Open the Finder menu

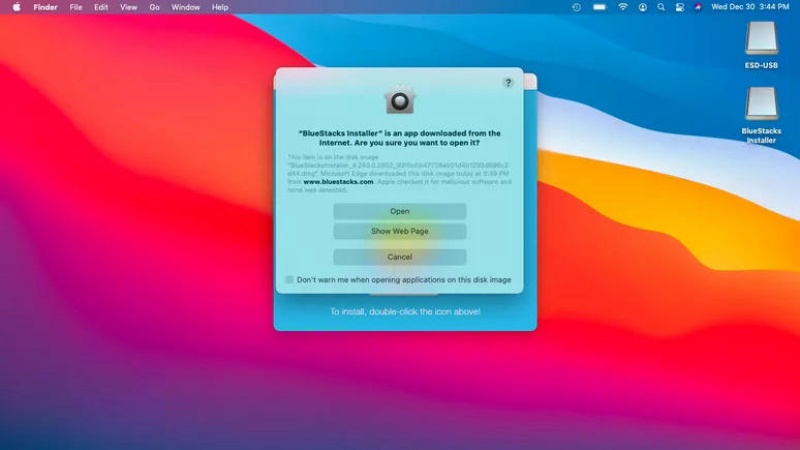pos(45,7)
